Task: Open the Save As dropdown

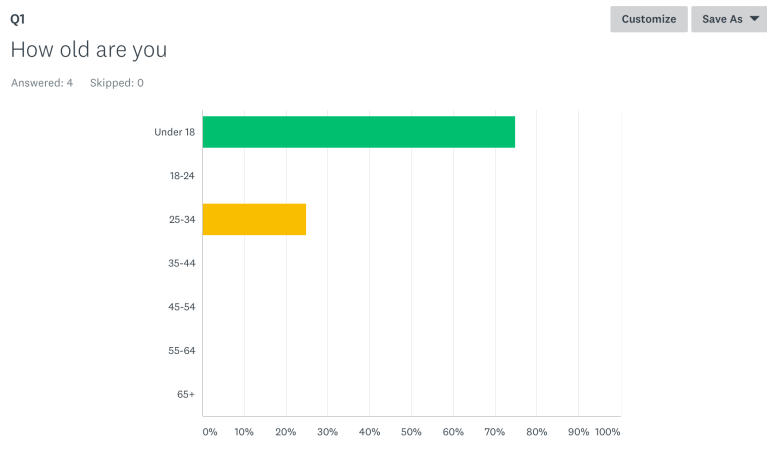Action: (729, 19)
